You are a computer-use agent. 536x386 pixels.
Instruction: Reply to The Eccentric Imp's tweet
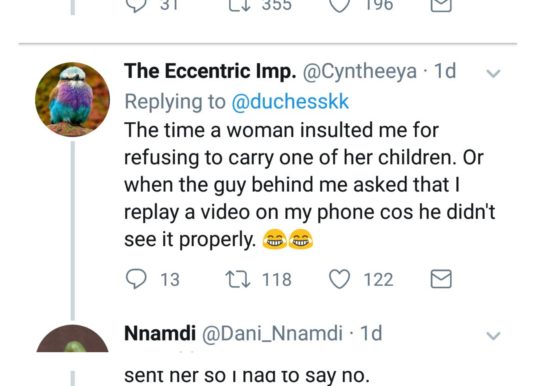point(136,279)
